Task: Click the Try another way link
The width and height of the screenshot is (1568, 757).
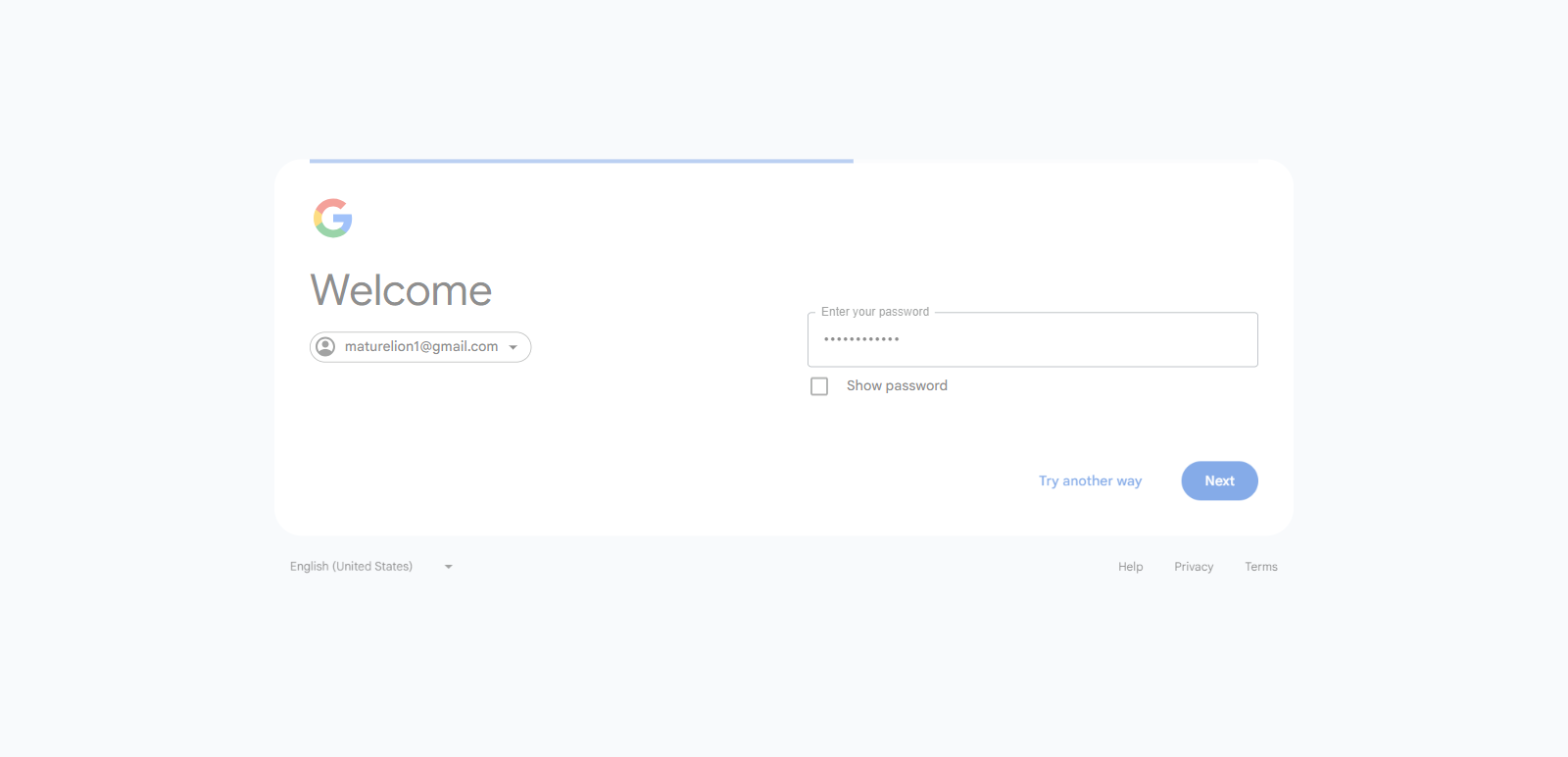Action: (1090, 481)
